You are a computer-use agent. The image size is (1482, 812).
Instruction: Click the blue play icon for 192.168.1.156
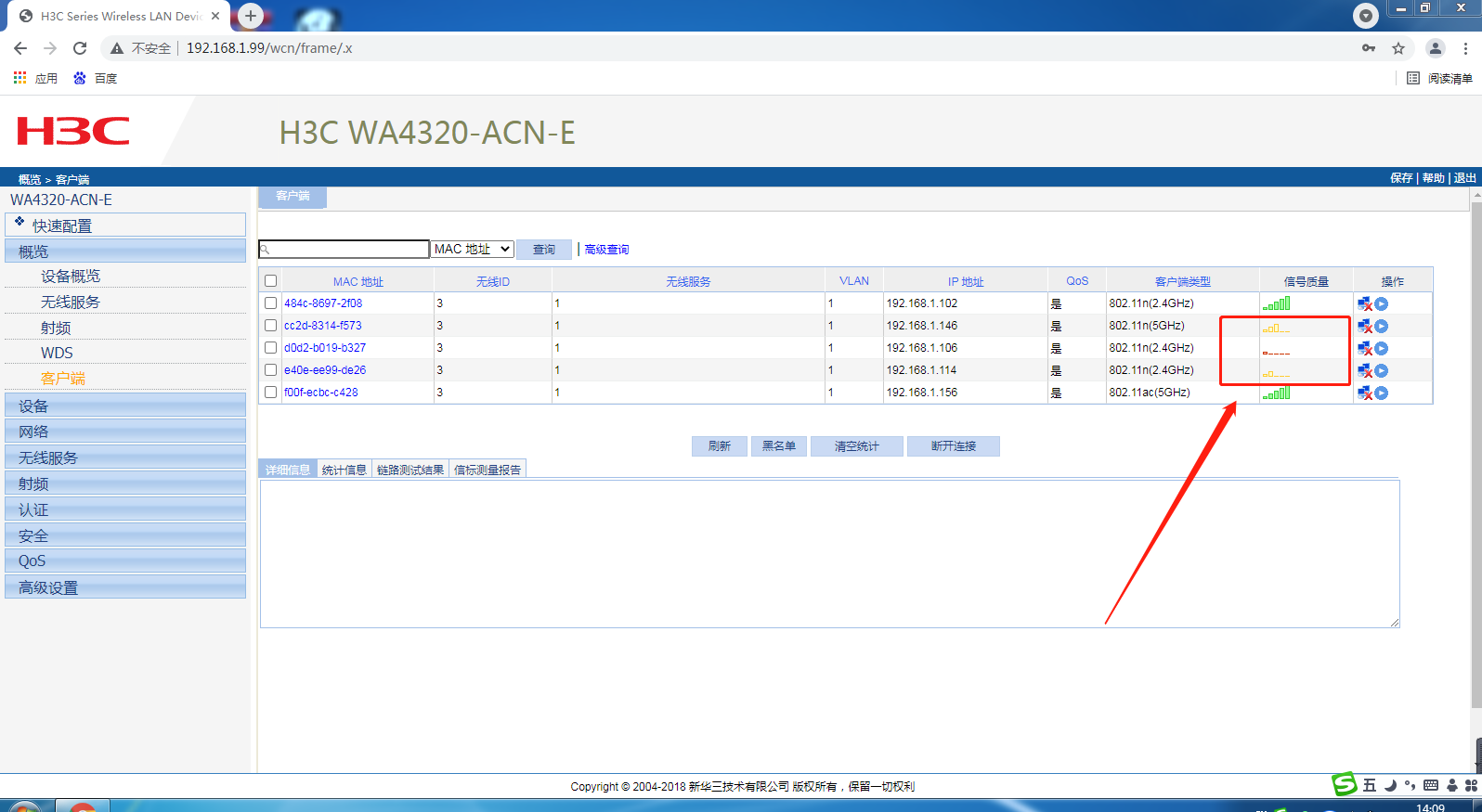click(x=1382, y=393)
